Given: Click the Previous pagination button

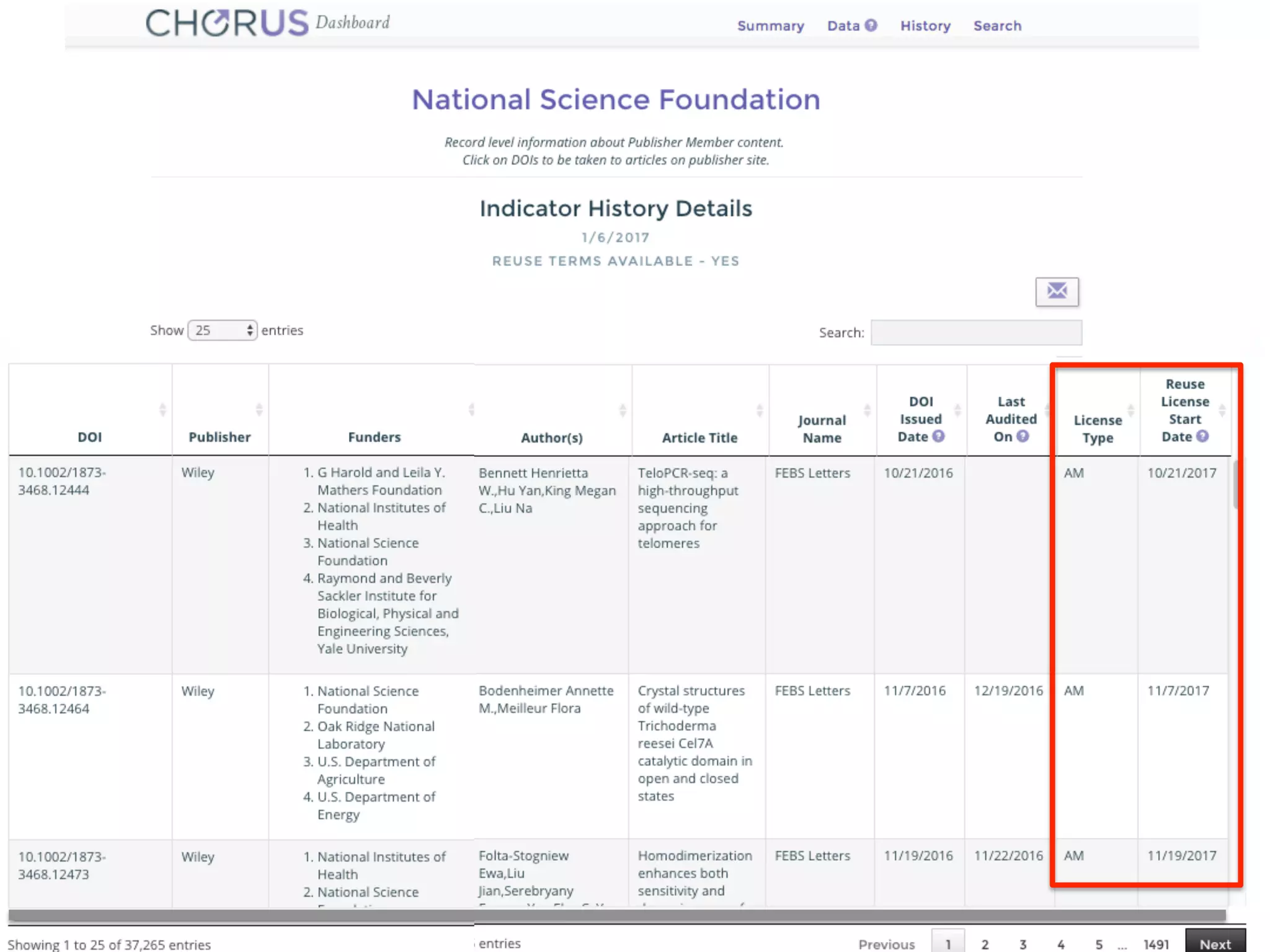Looking at the screenshot, I should (x=886, y=944).
